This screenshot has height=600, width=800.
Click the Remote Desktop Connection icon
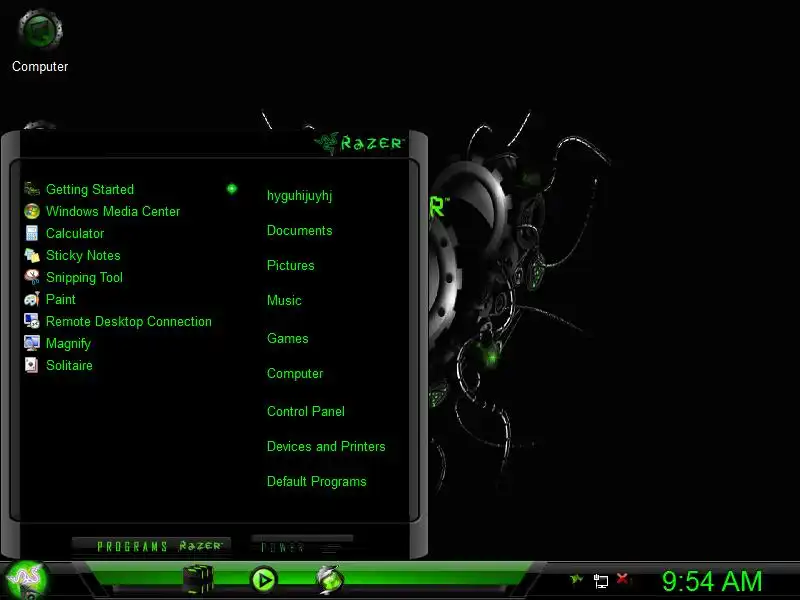32,321
